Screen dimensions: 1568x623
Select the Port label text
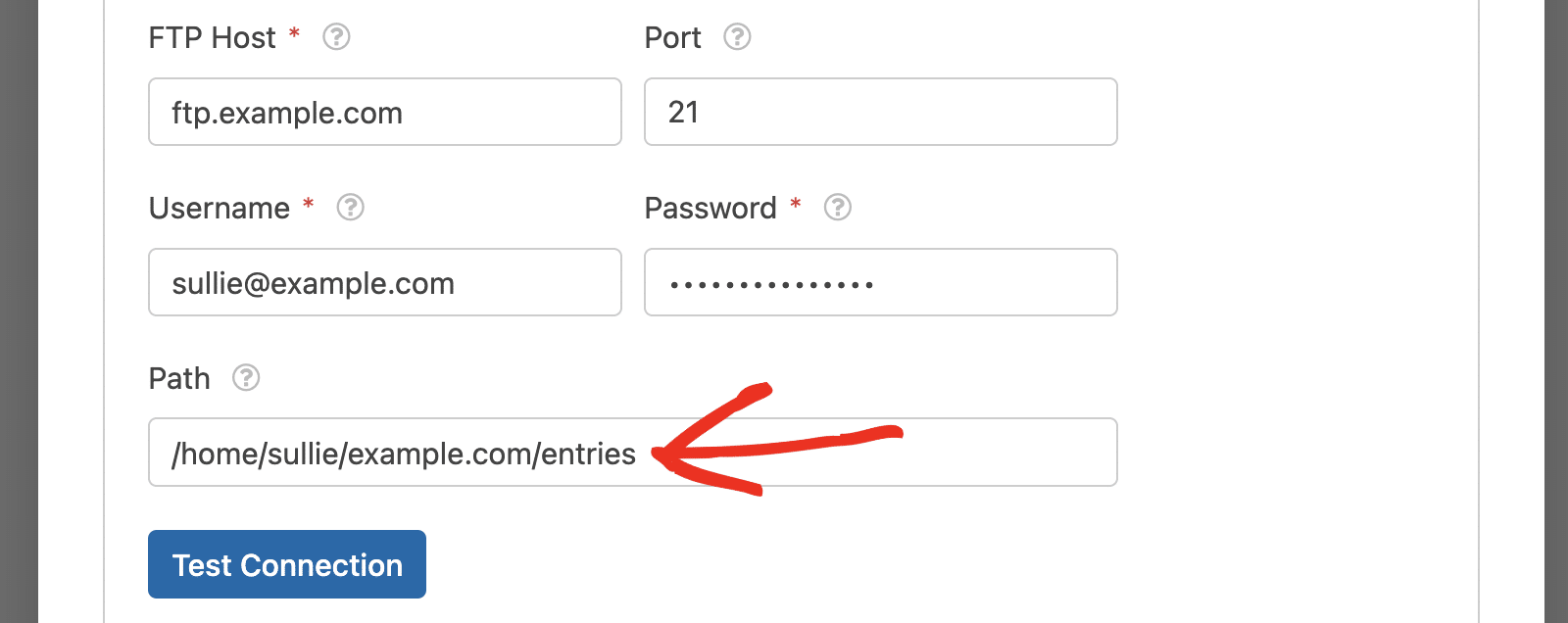click(x=672, y=38)
